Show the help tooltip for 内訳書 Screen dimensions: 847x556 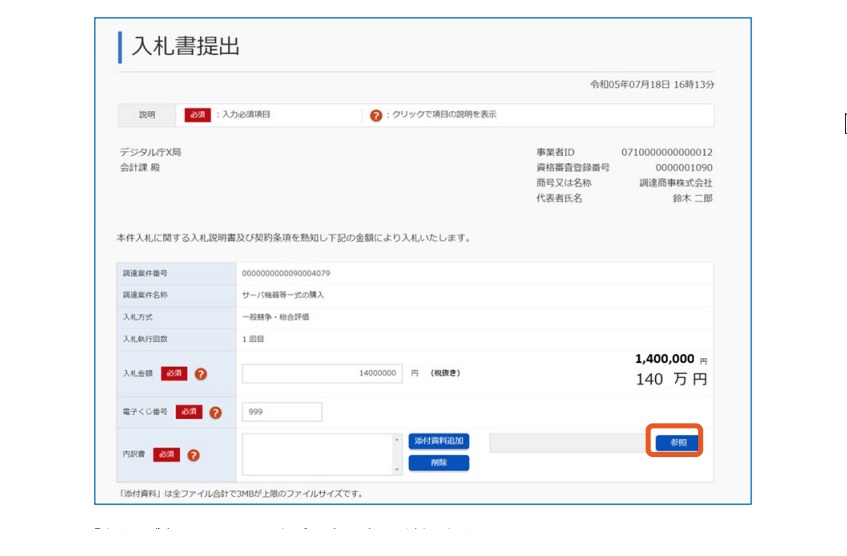pyautogui.click(x=193, y=455)
